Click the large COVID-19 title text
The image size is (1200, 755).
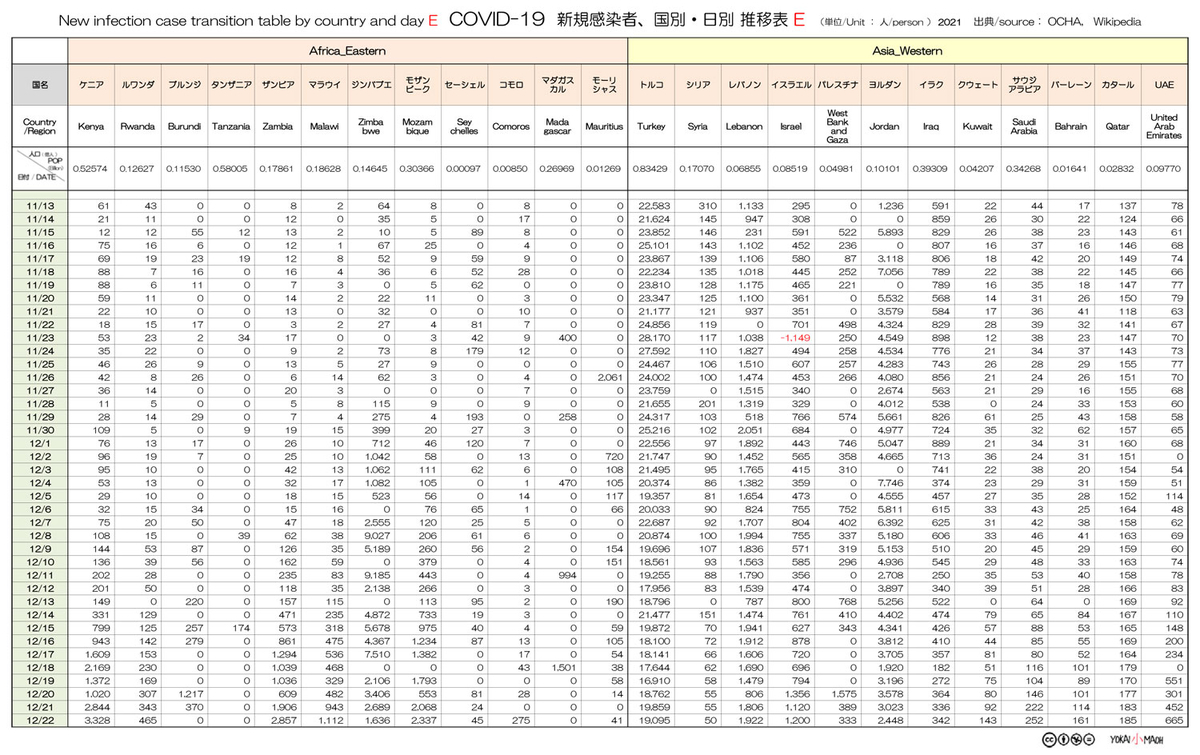[x=495, y=19]
